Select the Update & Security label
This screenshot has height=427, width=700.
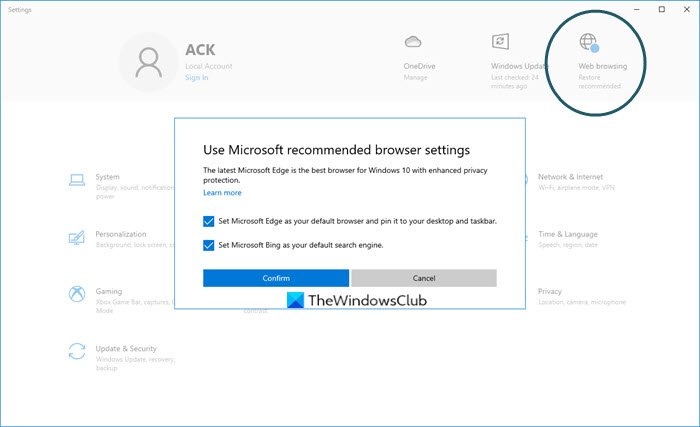pyautogui.click(x=126, y=348)
